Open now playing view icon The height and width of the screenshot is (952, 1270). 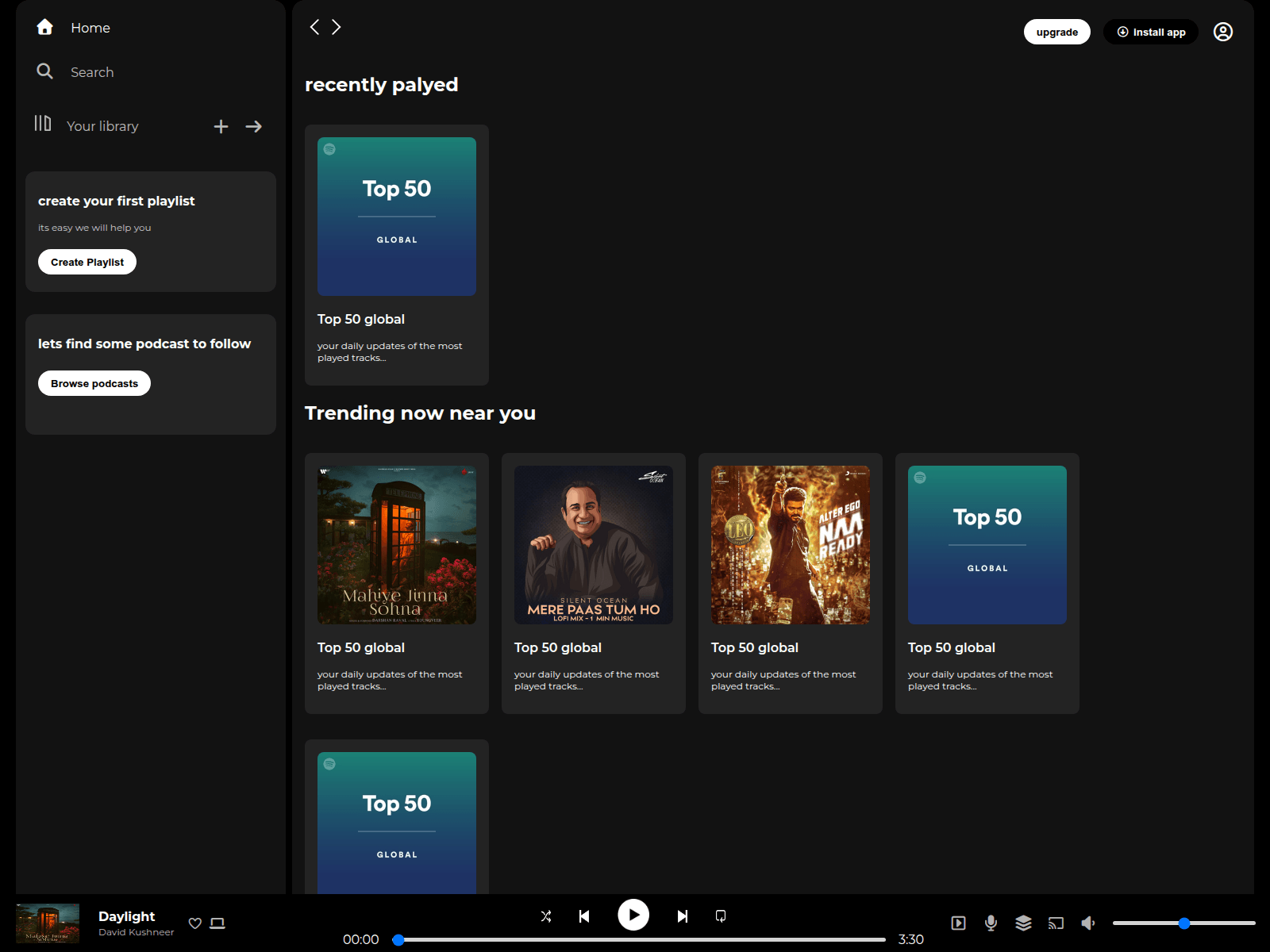[x=959, y=923]
